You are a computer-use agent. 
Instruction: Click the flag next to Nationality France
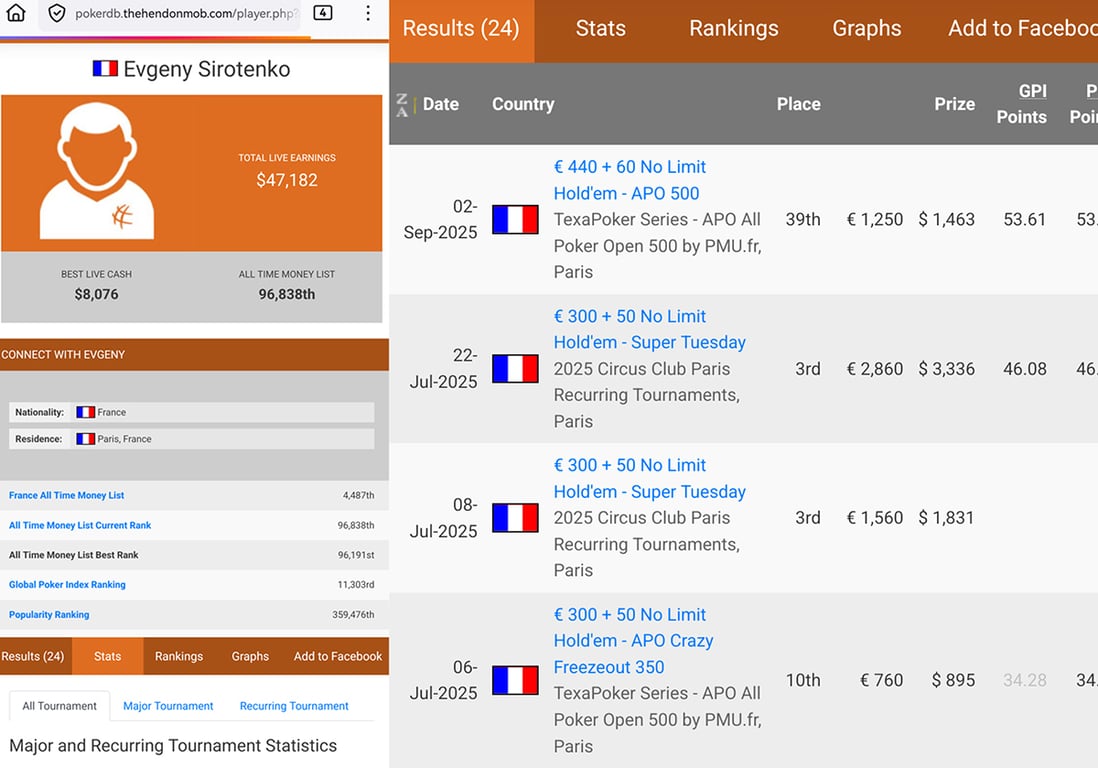click(85, 412)
